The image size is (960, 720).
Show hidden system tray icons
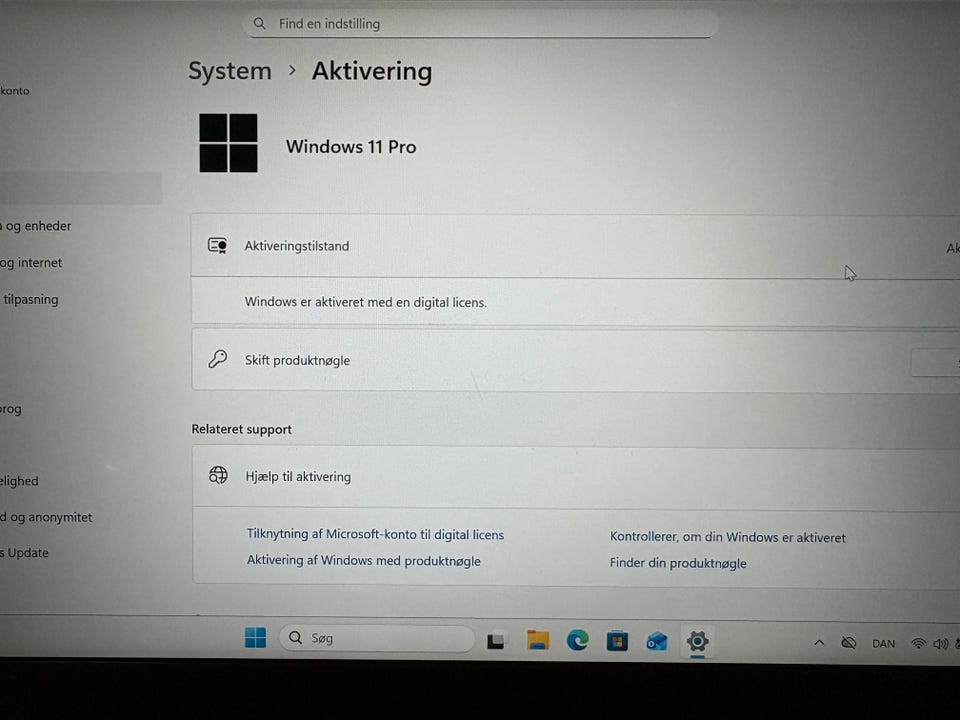point(819,643)
